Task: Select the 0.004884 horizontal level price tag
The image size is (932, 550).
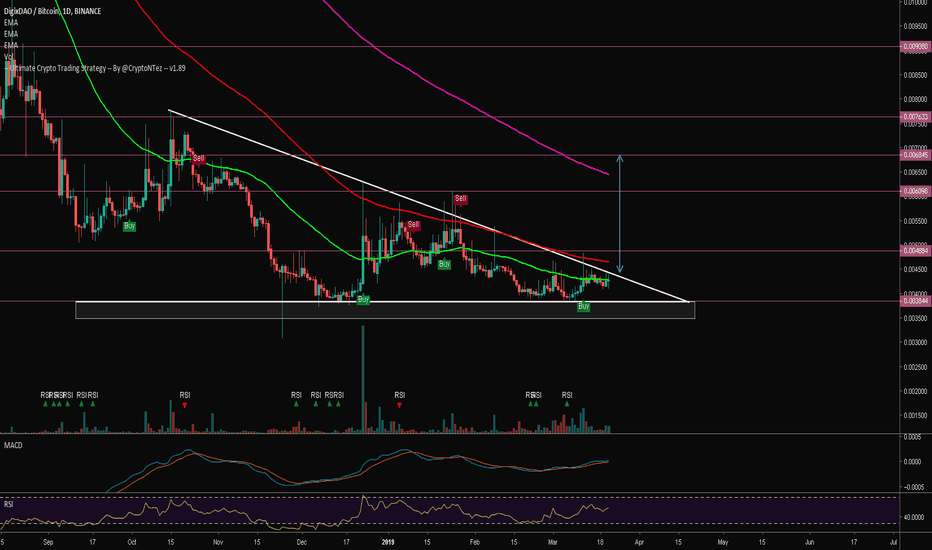Action: coord(915,250)
